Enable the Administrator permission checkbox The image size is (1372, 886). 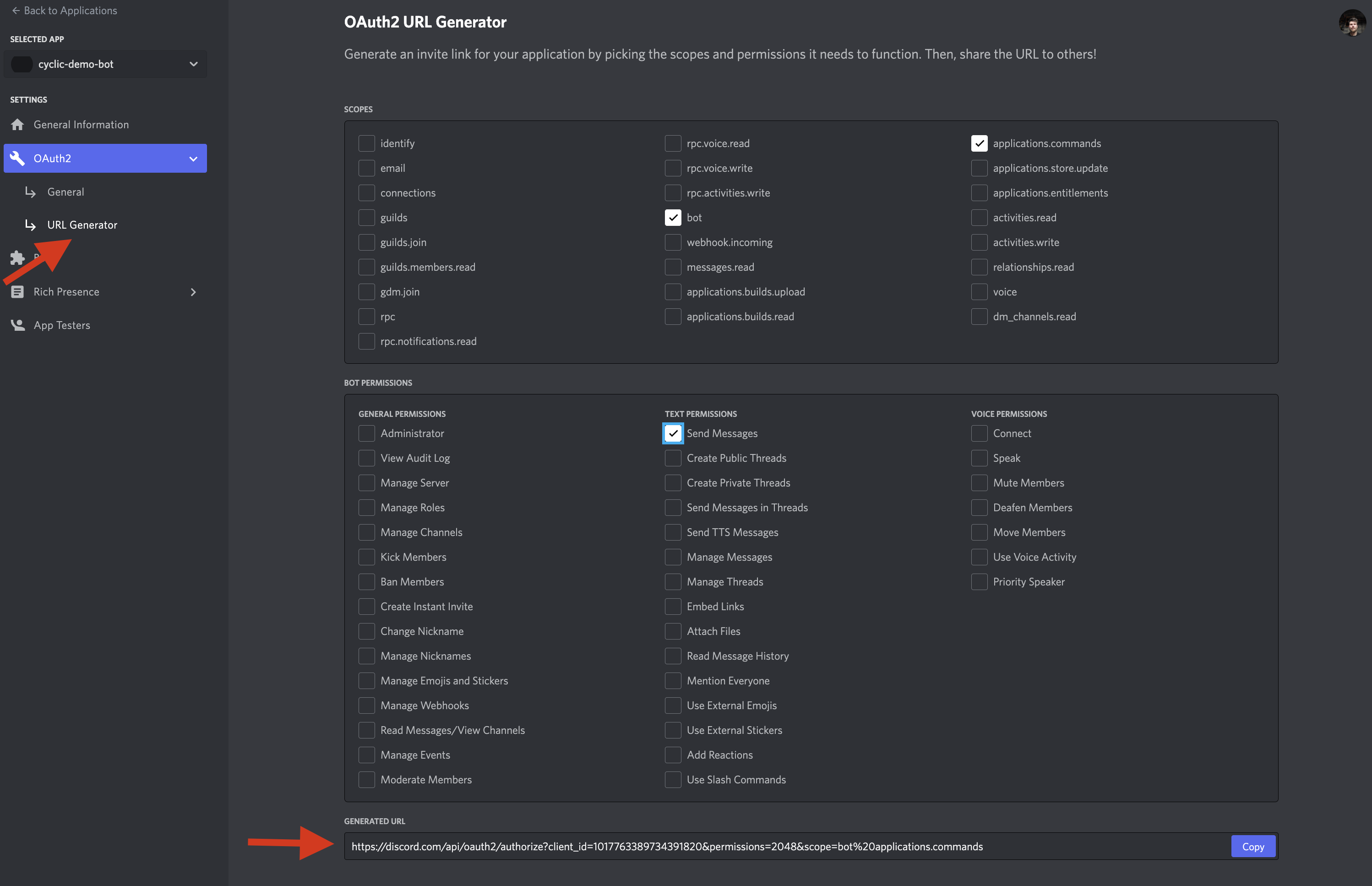click(366, 433)
